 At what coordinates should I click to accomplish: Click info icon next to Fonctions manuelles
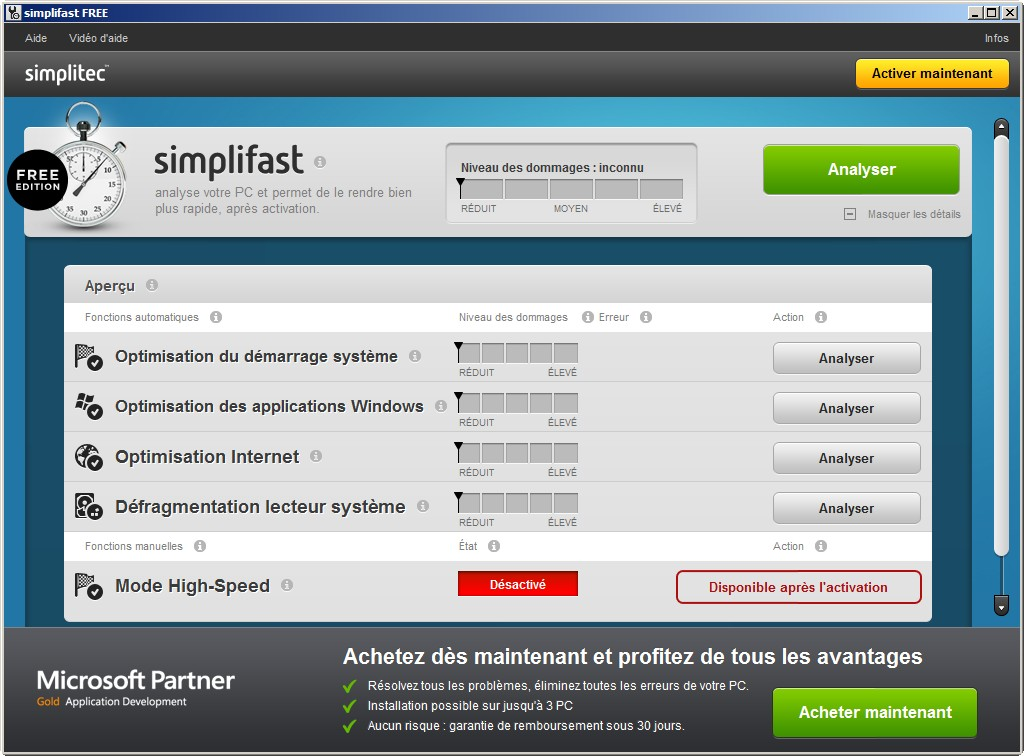[200, 546]
